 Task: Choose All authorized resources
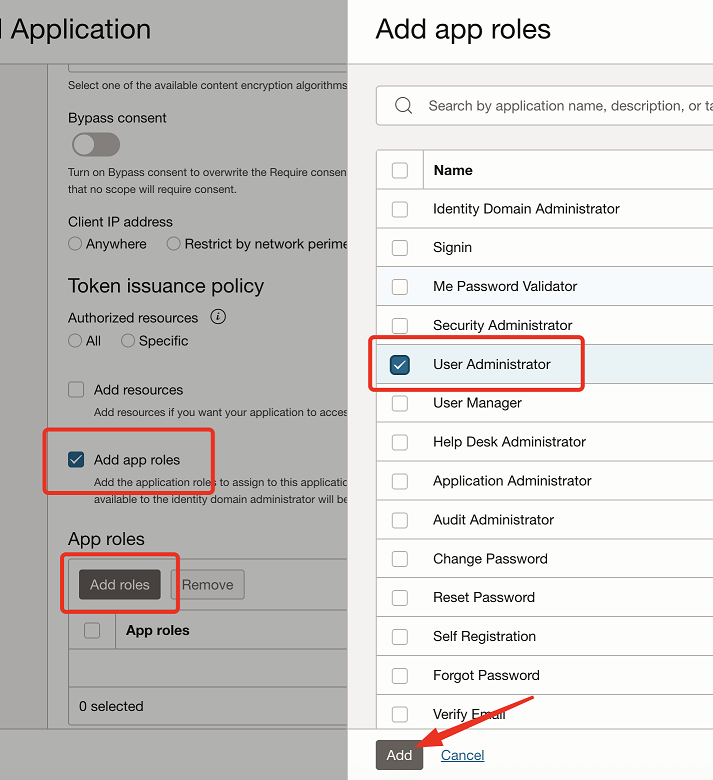pyautogui.click(x=75, y=341)
